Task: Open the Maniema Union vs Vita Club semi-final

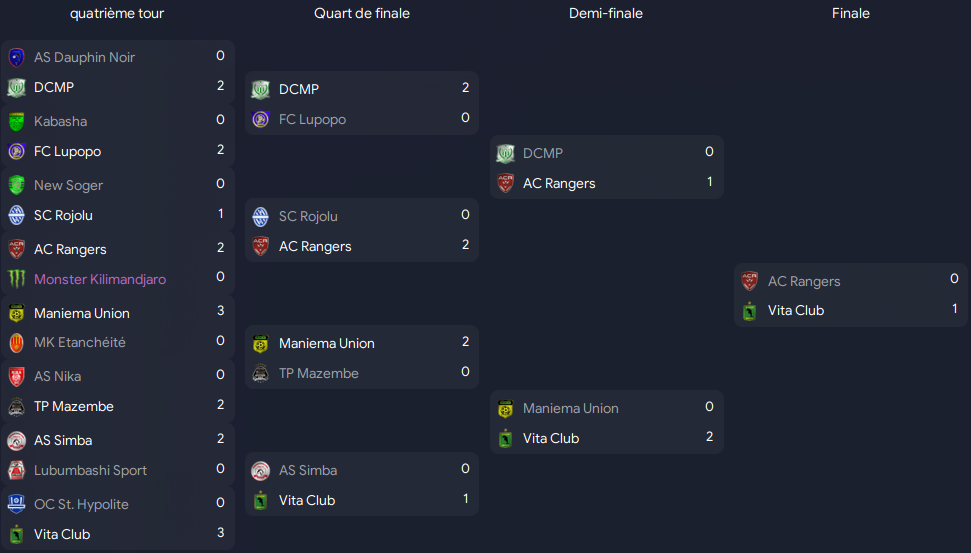Action: point(607,422)
